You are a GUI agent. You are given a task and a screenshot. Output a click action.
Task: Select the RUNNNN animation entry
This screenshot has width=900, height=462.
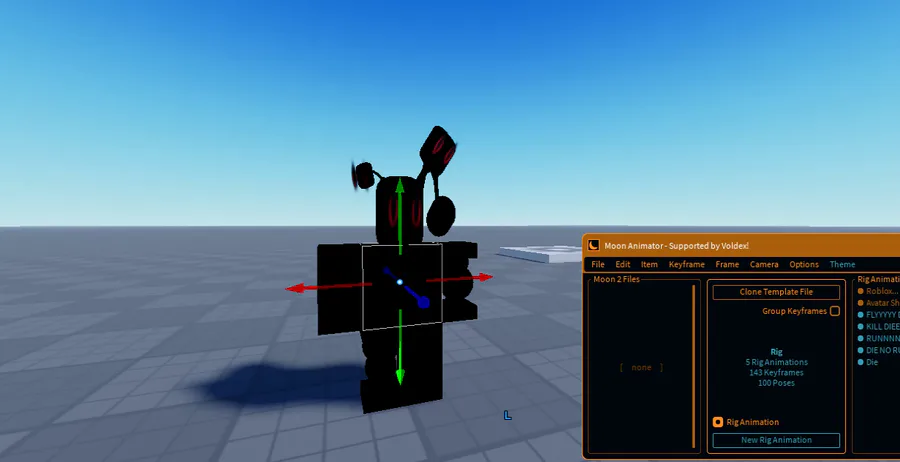click(879, 339)
